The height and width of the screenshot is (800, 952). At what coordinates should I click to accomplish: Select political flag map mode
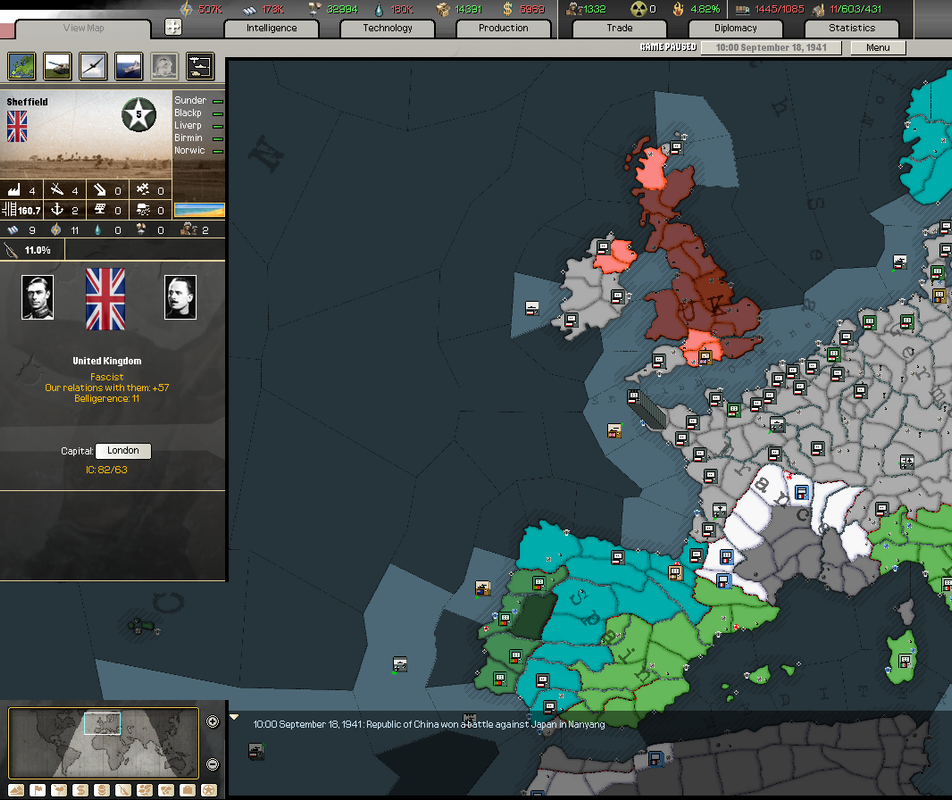(38, 790)
